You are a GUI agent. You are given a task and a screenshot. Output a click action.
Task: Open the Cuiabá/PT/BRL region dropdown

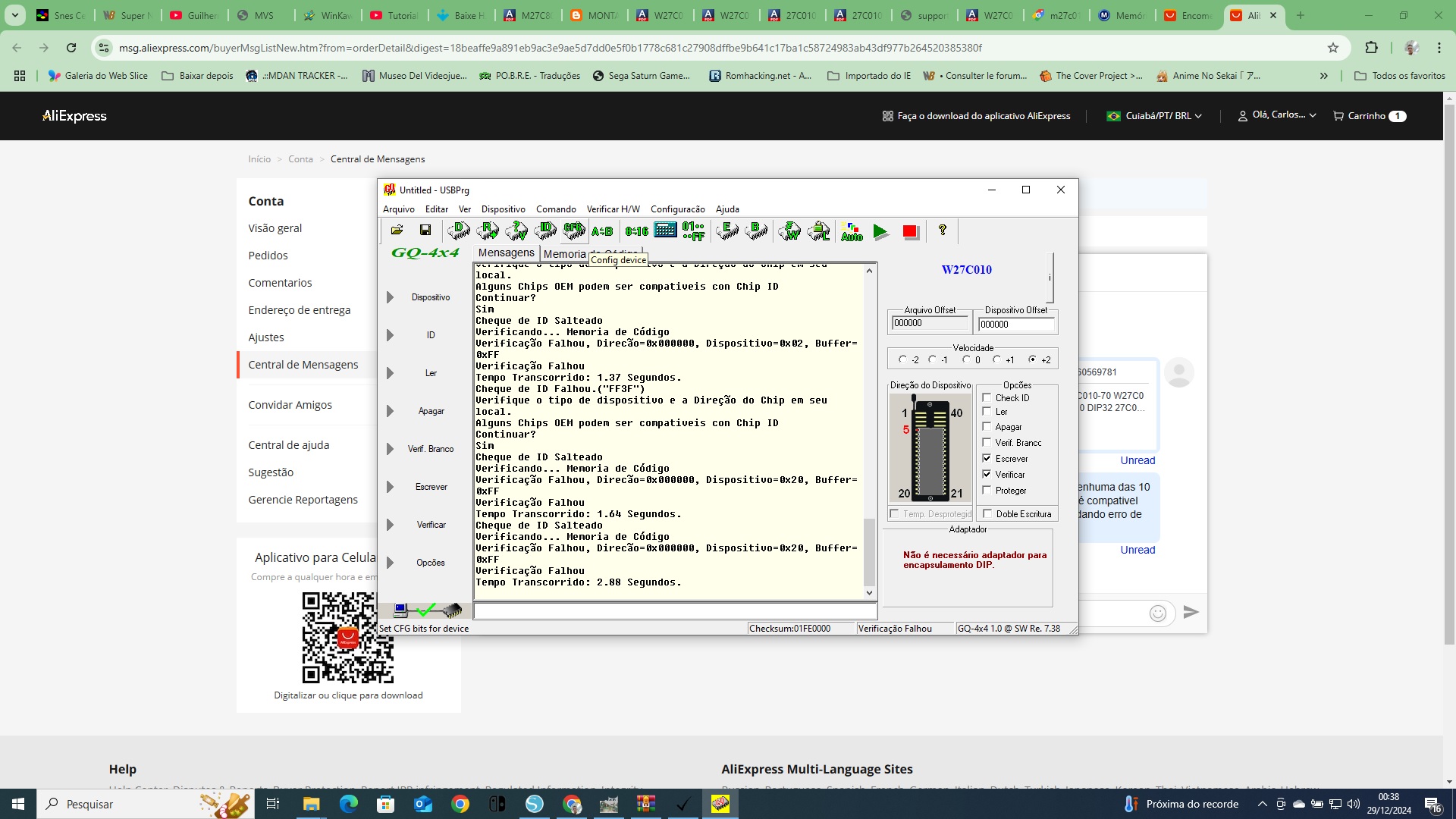coord(1154,116)
